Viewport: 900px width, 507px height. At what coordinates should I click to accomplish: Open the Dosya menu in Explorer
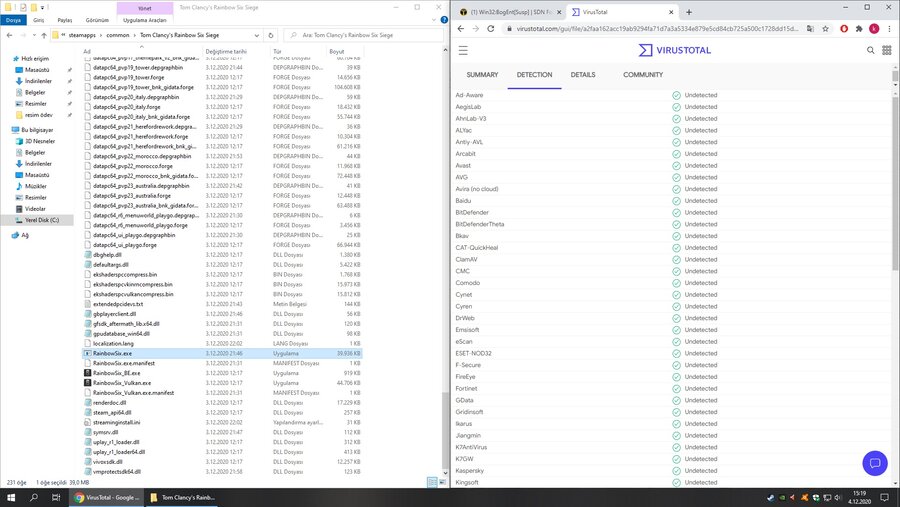coord(13,20)
